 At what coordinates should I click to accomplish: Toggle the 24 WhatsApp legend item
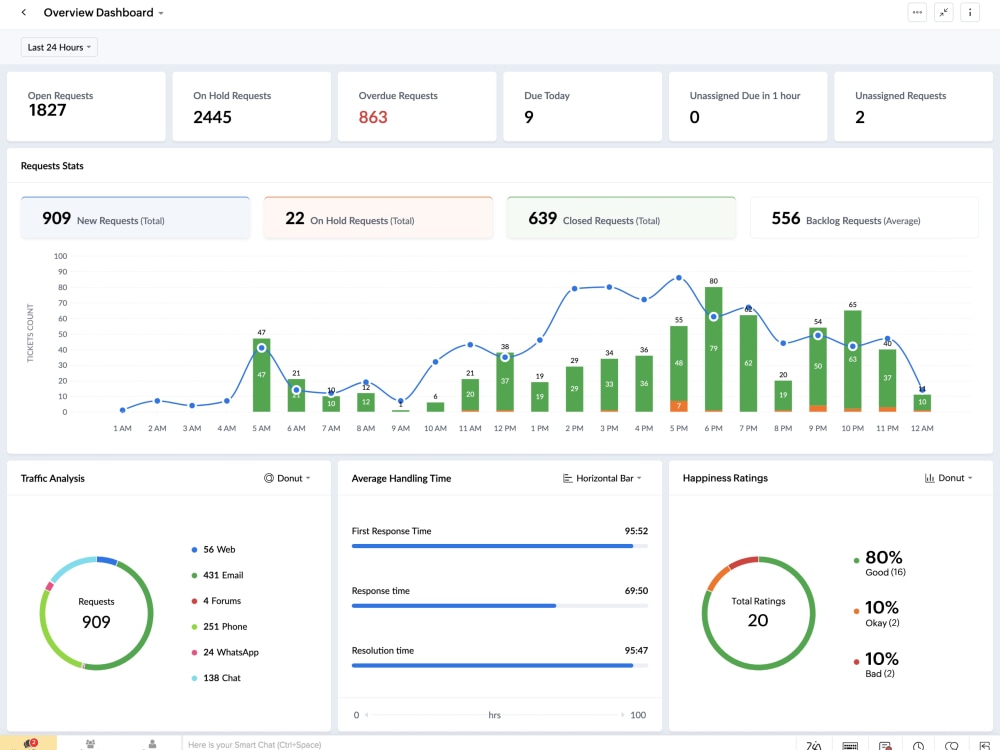224,652
